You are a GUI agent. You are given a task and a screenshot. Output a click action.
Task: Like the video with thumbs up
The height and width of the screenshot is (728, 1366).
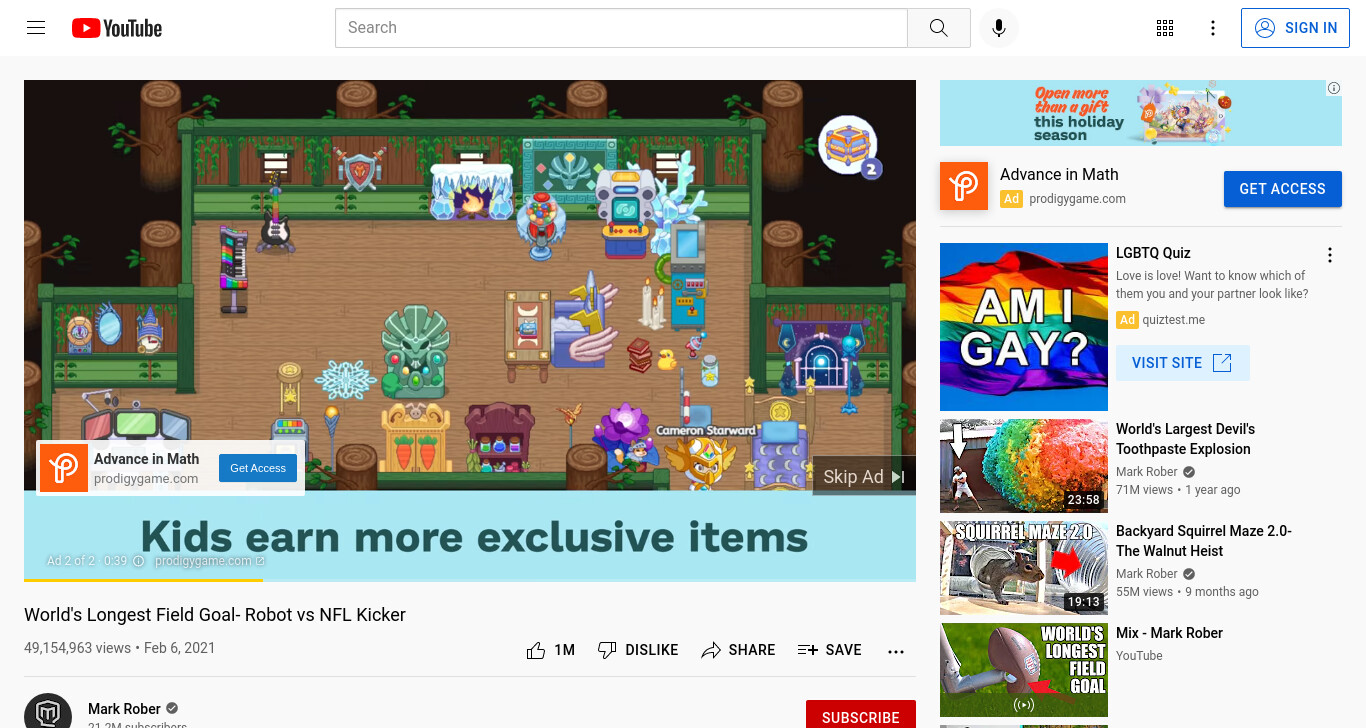click(550, 650)
